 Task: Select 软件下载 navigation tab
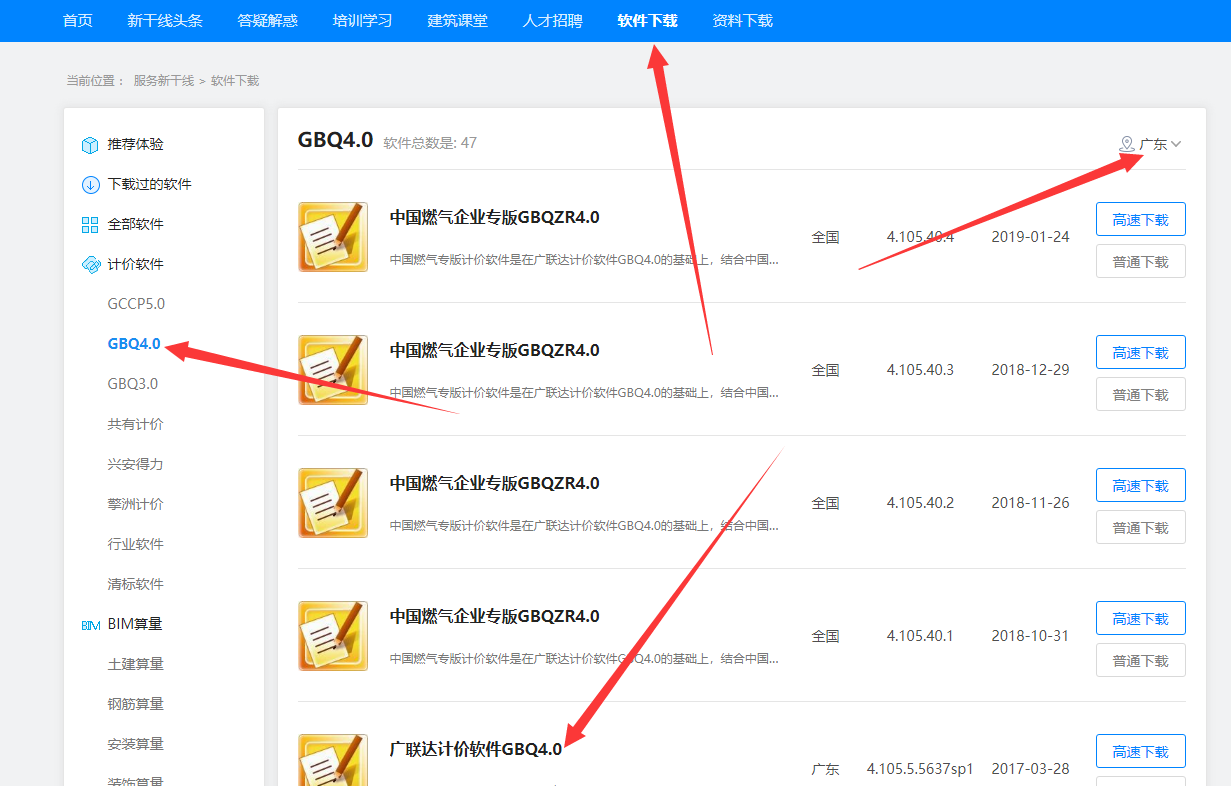click(648, 21)
